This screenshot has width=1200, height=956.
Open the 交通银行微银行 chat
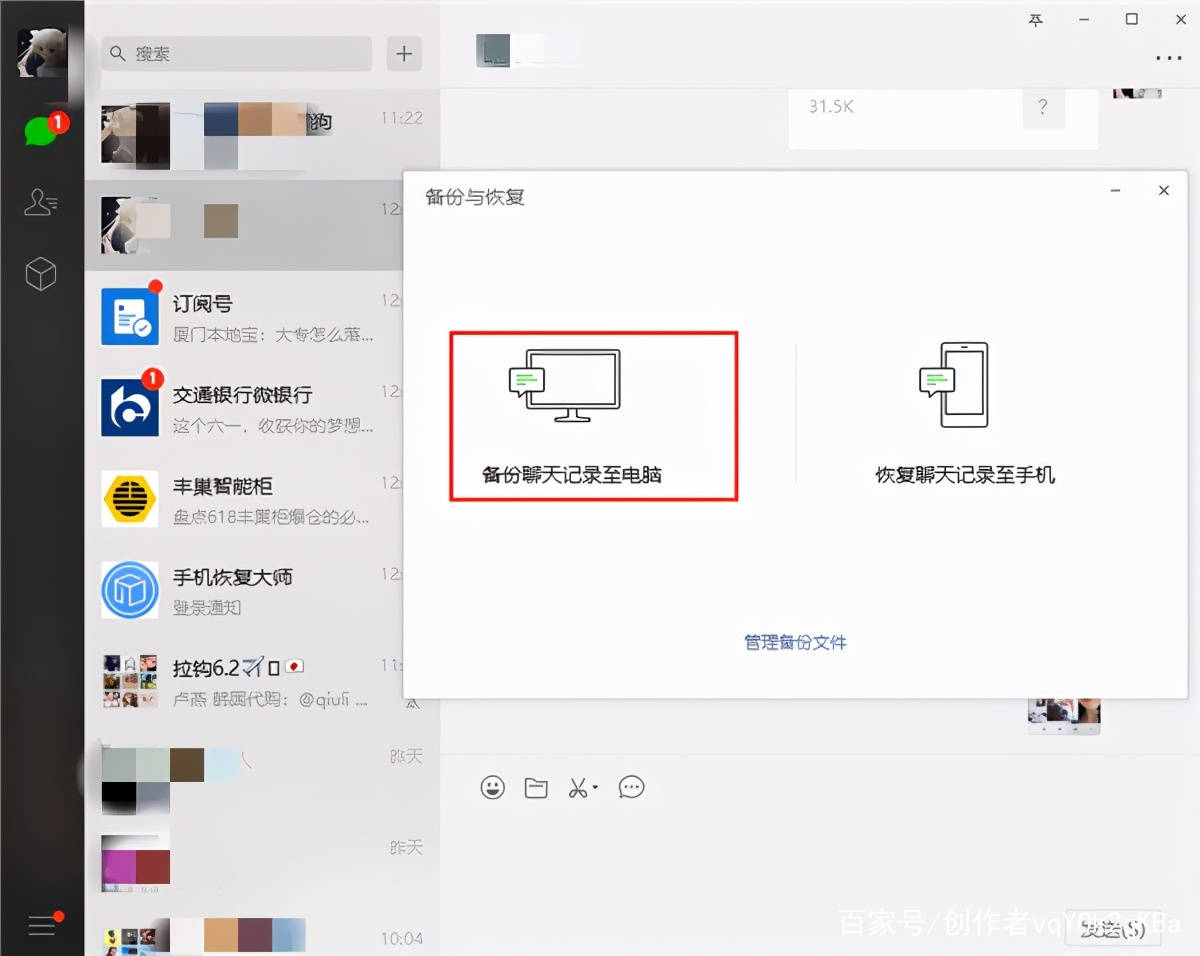click(x=262, y=408)
